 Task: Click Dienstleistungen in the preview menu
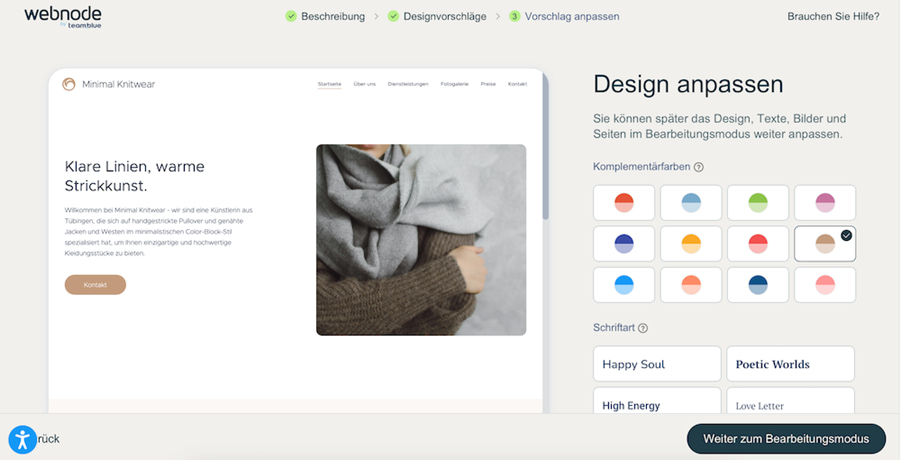pyautogui.click(x=408, y=84)
